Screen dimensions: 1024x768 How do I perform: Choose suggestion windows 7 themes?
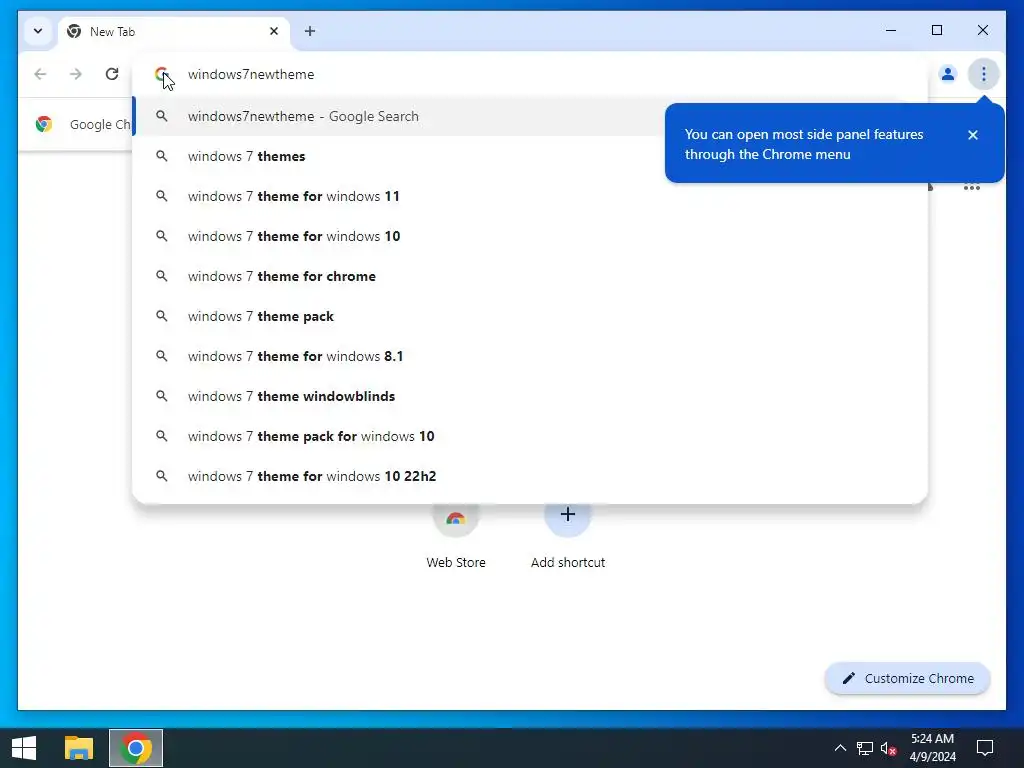530,156
